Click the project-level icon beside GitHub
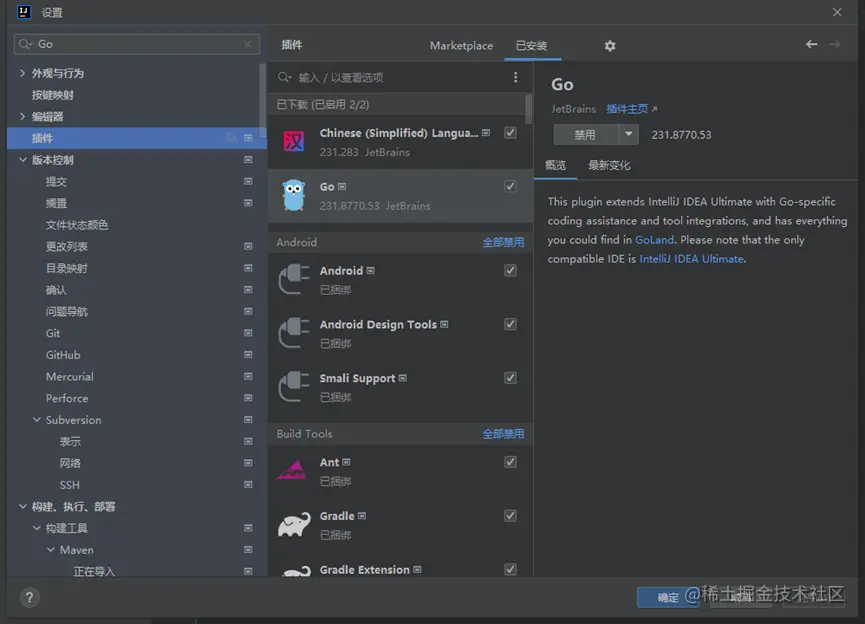The width and height of the screenshot is (865, 624). [x=248, y=355]
